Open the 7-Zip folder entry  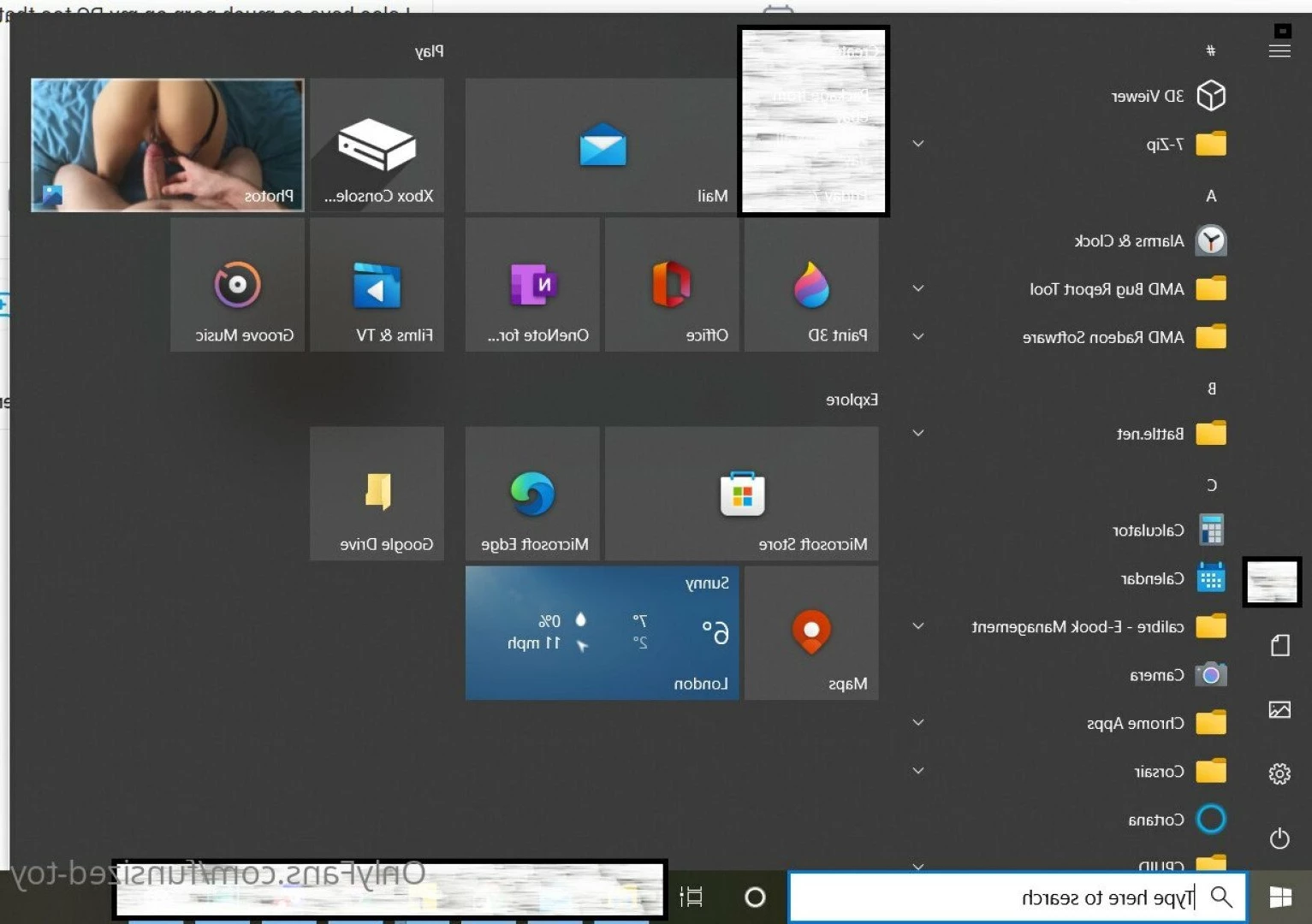coord(1186,144)
